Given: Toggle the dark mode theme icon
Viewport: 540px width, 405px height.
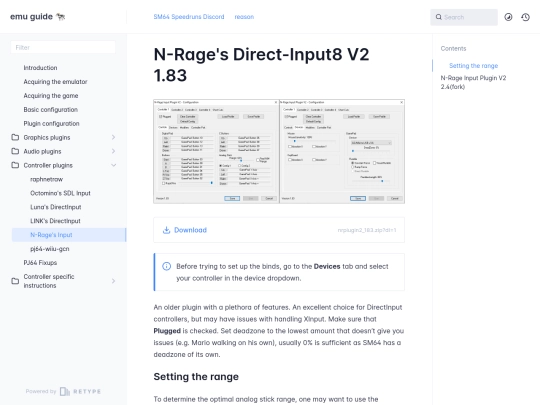Looking at the screenshot, I should coord(508,17).
